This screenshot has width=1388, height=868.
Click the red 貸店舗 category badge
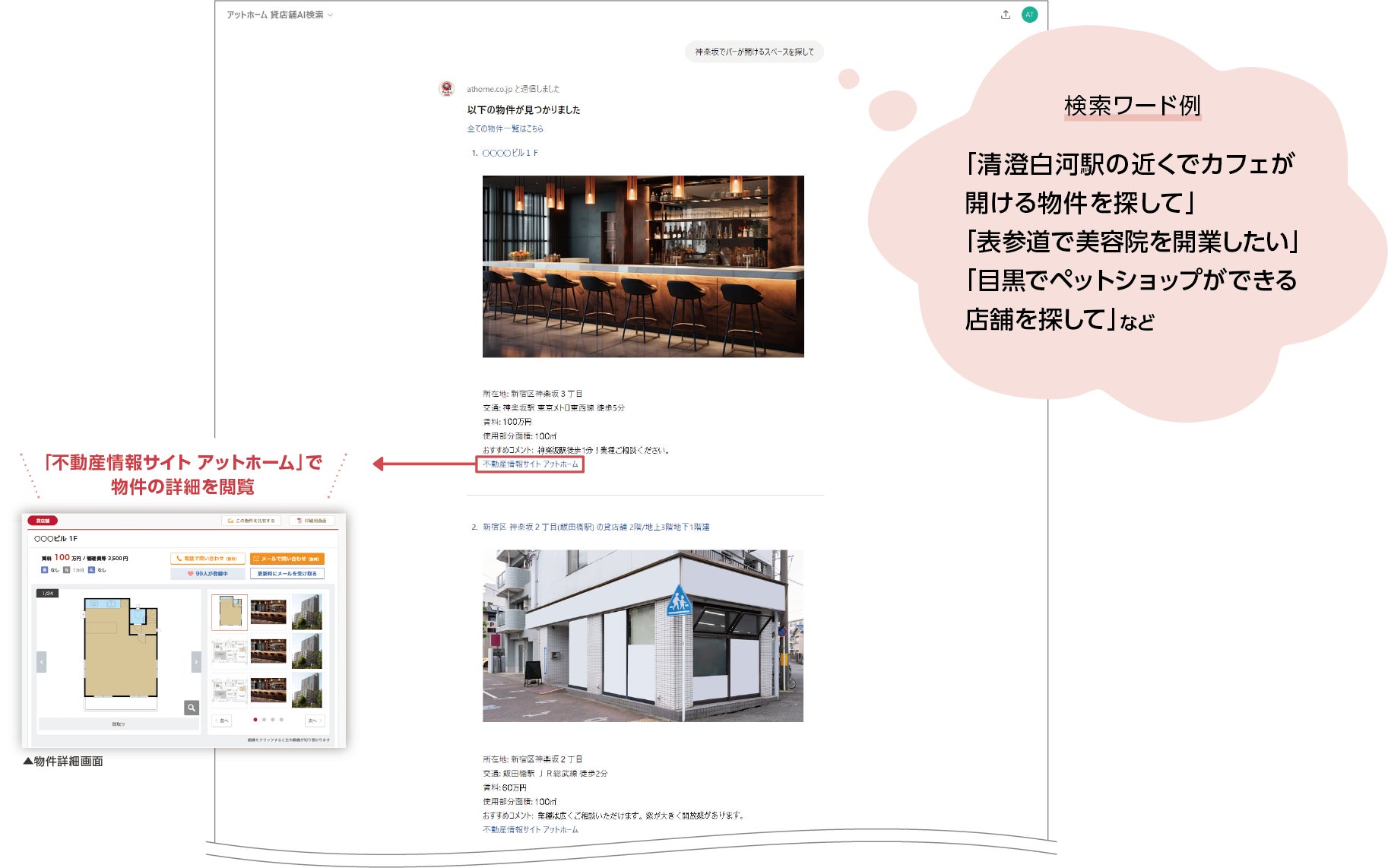point(43,521)
